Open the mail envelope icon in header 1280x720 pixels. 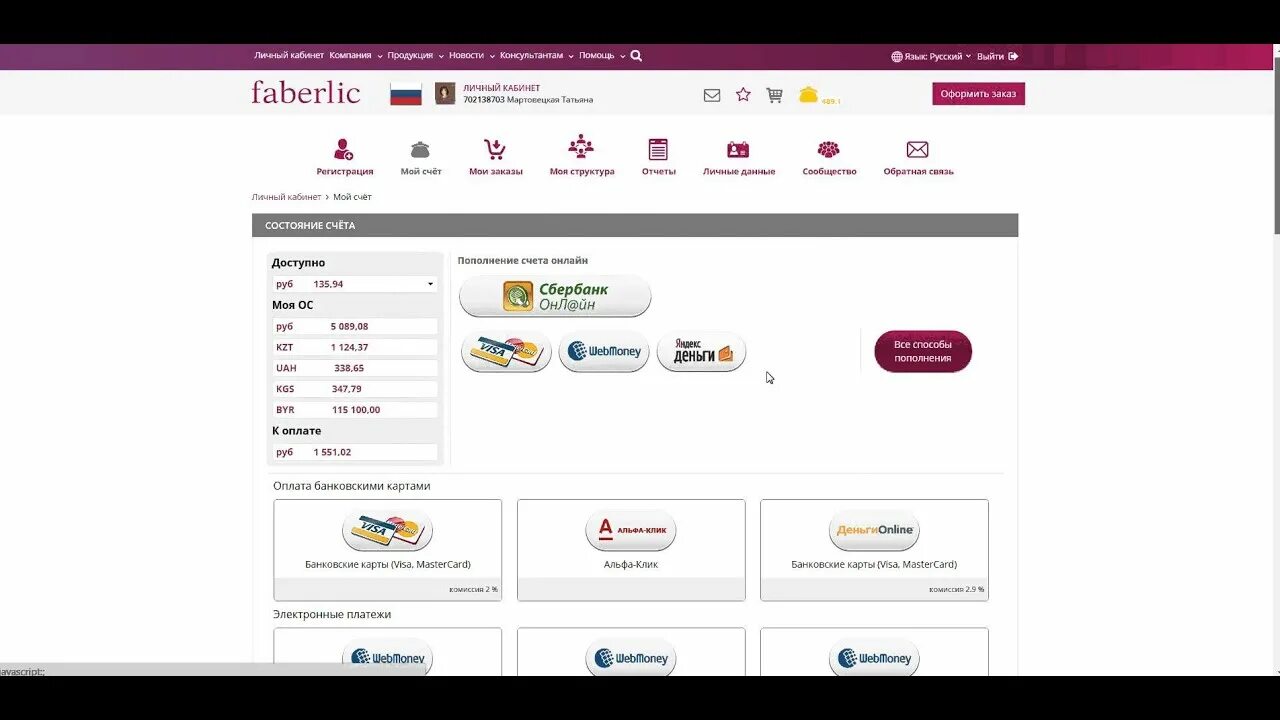point(712,95)
